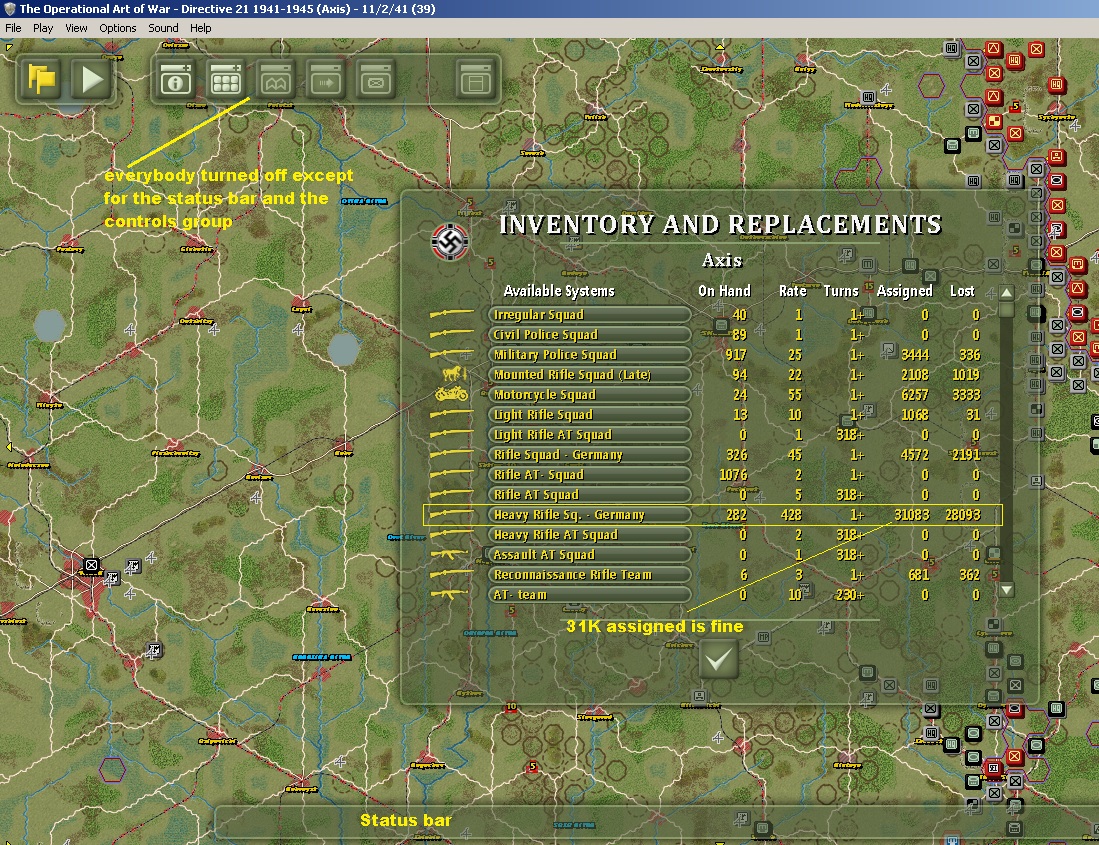Click the "Rate" column header
The width and height of the screenshot is (1099, 845).
(793, 291)
